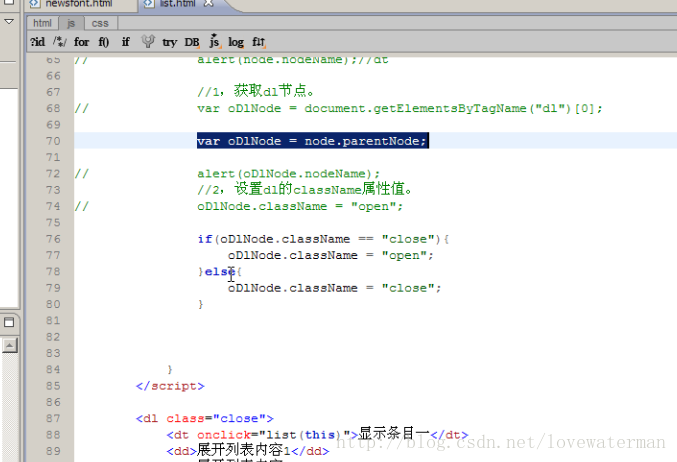Click the text '展开列表内容1' on line 89
Screen dimensions: 677x462
pos(244,450)
